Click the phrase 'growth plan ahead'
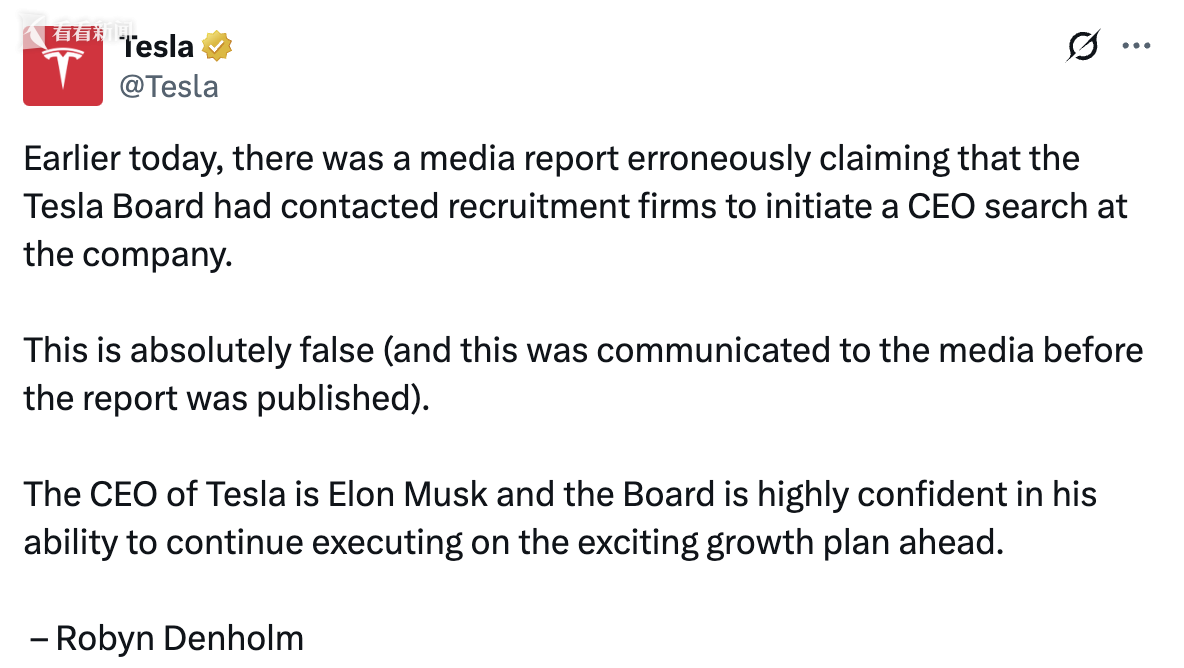 point(854,543)
